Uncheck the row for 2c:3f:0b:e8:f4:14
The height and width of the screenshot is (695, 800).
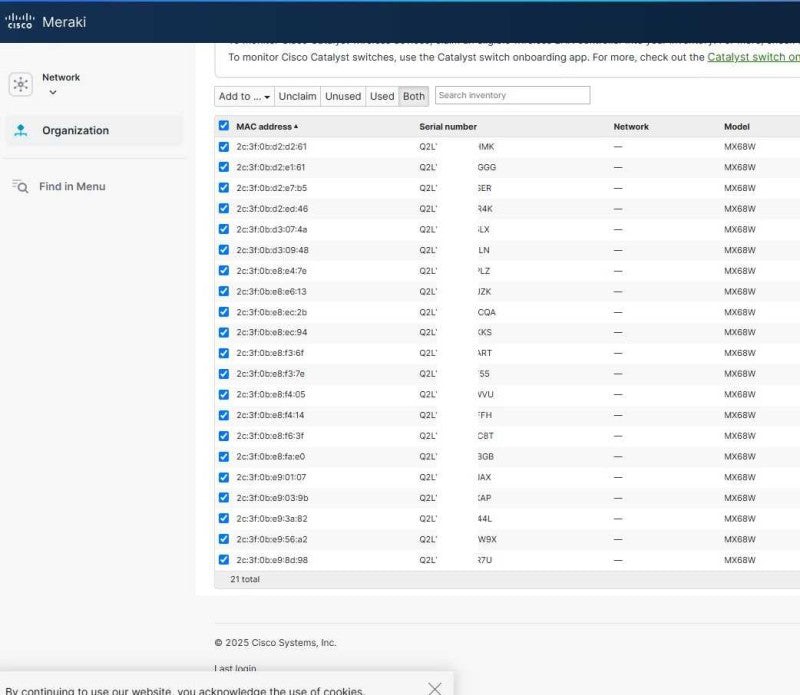[223, 415]
